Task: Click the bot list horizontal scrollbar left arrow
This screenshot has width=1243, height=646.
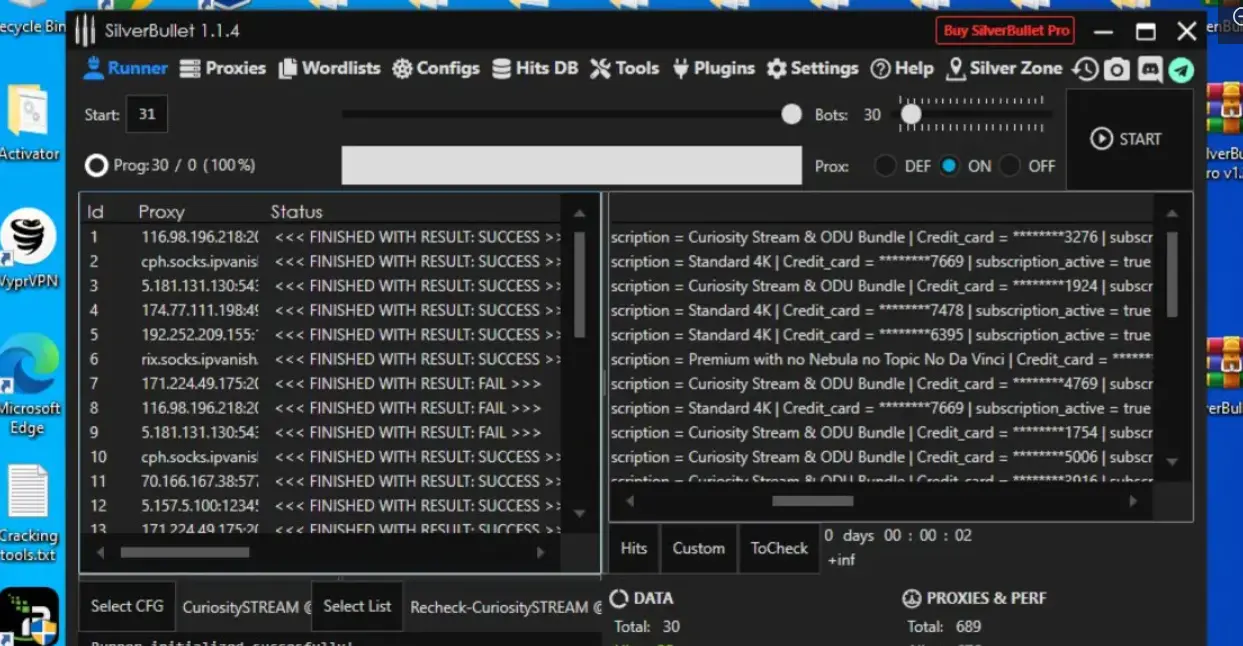Action: tap(100, 552)
